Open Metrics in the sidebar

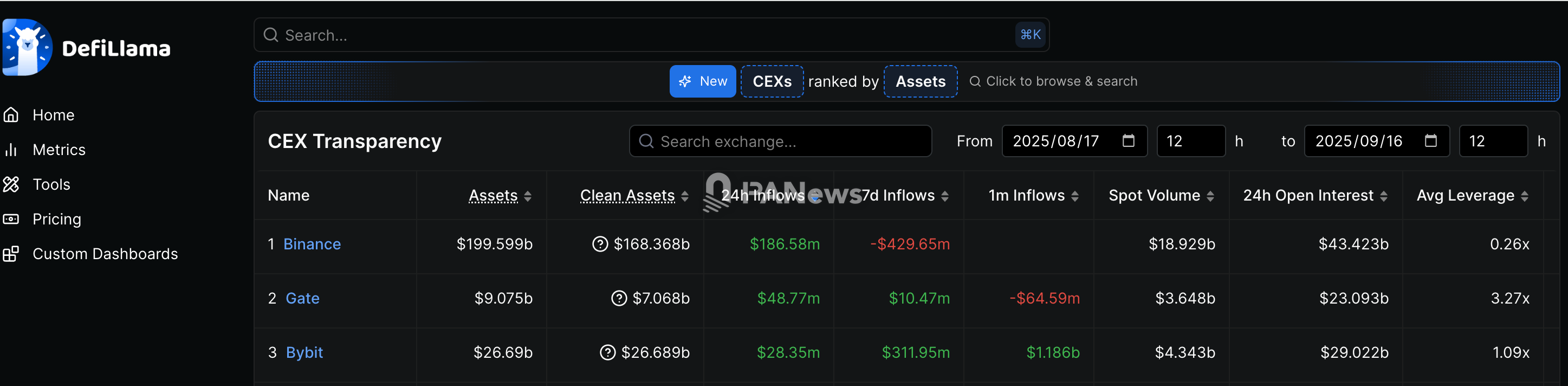point(59,150)
